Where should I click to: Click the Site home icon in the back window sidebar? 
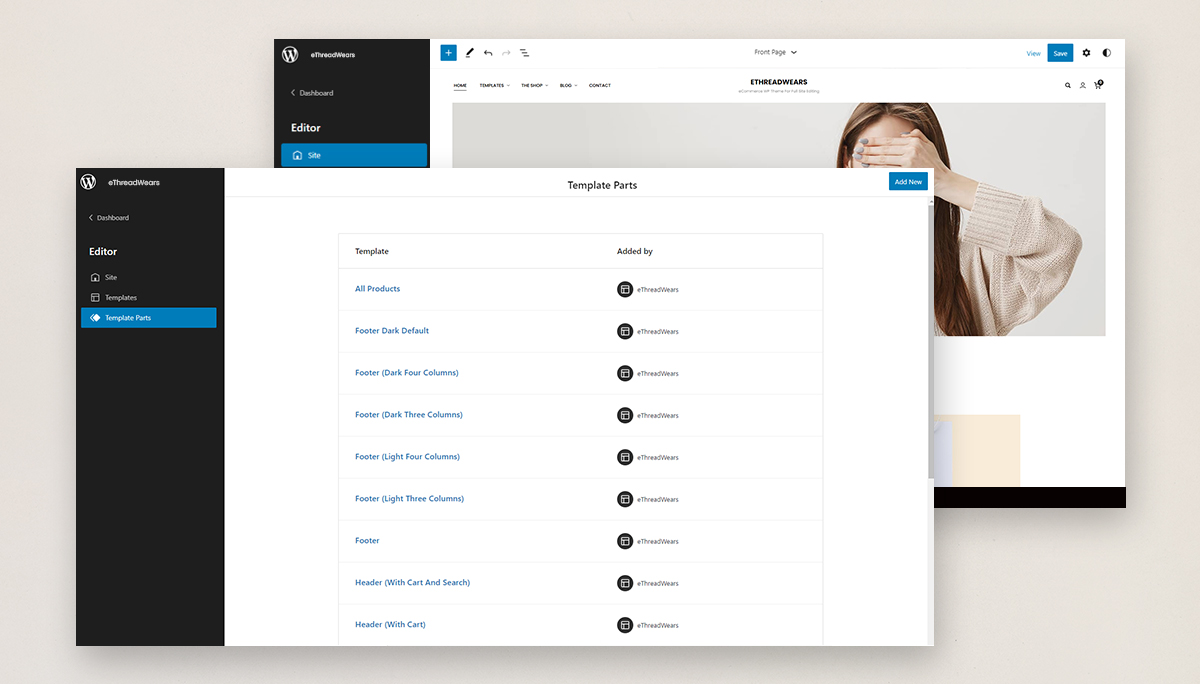coord(297,155)
